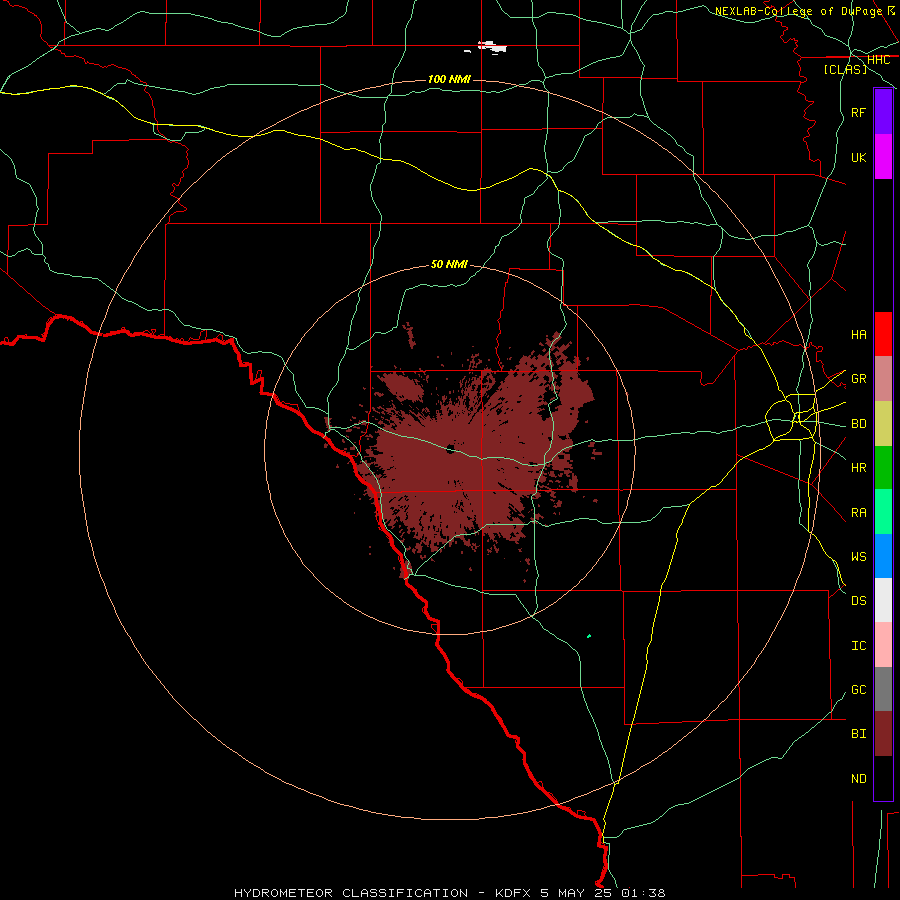
Task: Click the HHC product code label
Action: click(x=878, y=60)
